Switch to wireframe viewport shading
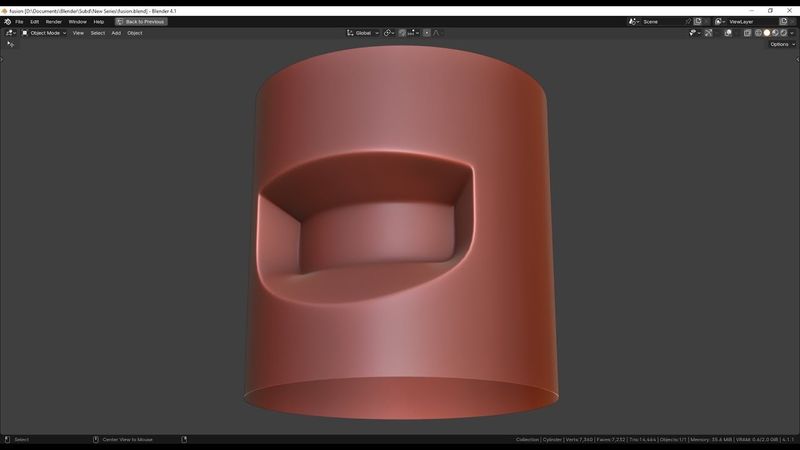 point(759,33)
